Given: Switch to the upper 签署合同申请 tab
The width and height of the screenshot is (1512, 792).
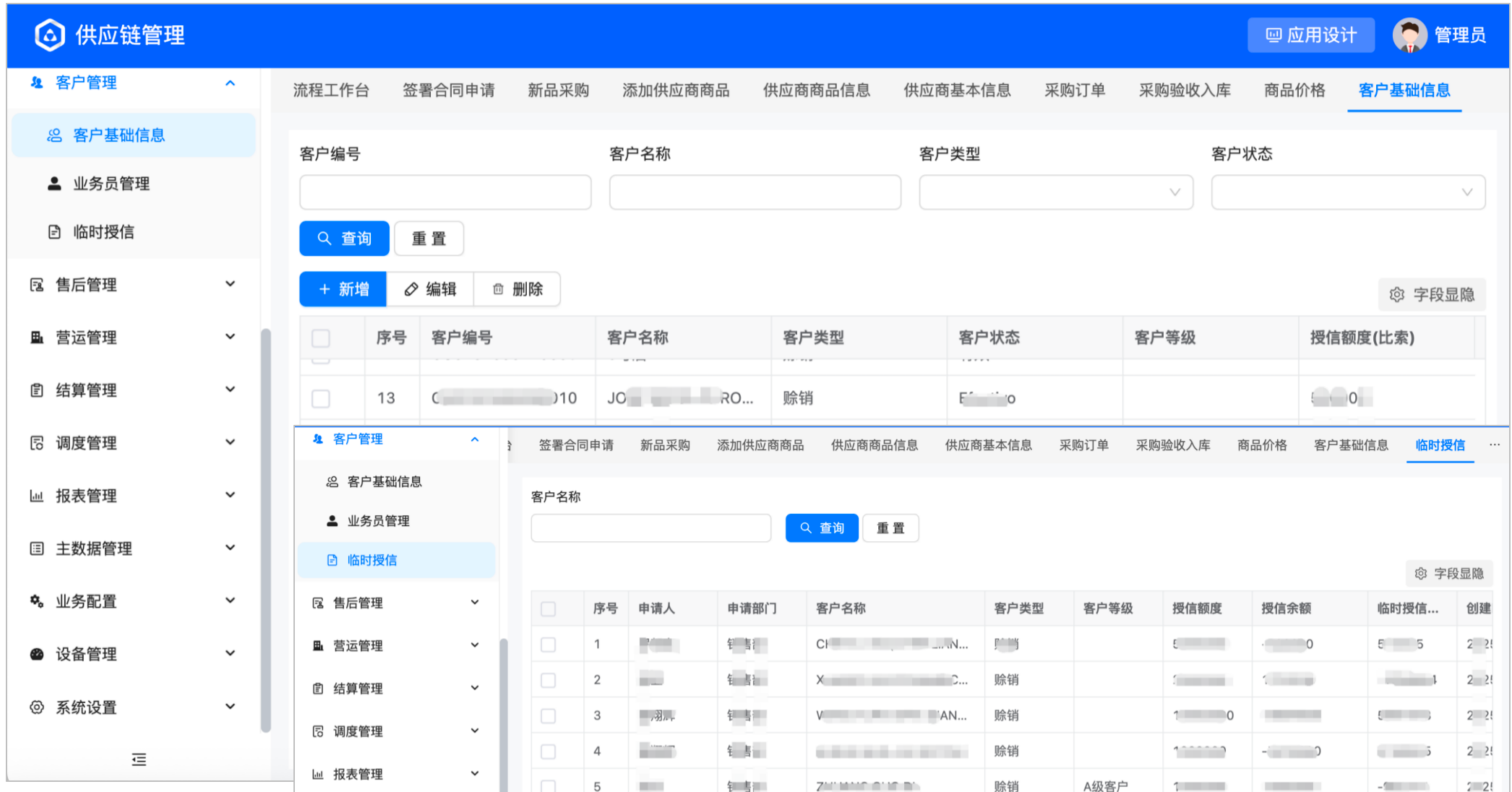Looking at the screenshot, I should [x=449, y=90].
